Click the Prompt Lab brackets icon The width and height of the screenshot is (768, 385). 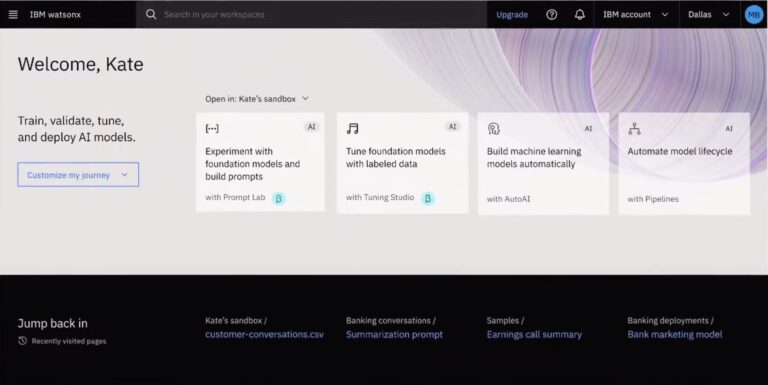tap(212, 128)
